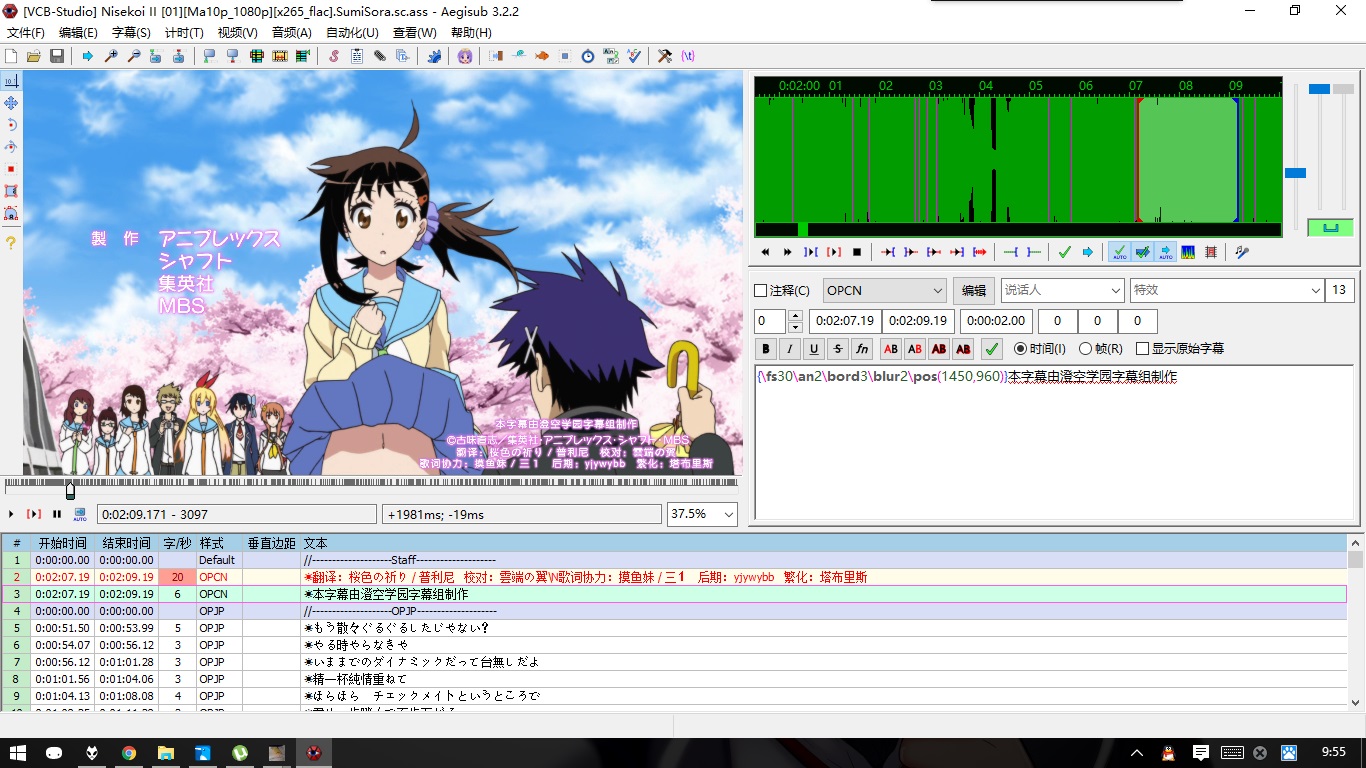1366x768 pixels.
Task: Play video with the play arrow
Action: (11, 514)
